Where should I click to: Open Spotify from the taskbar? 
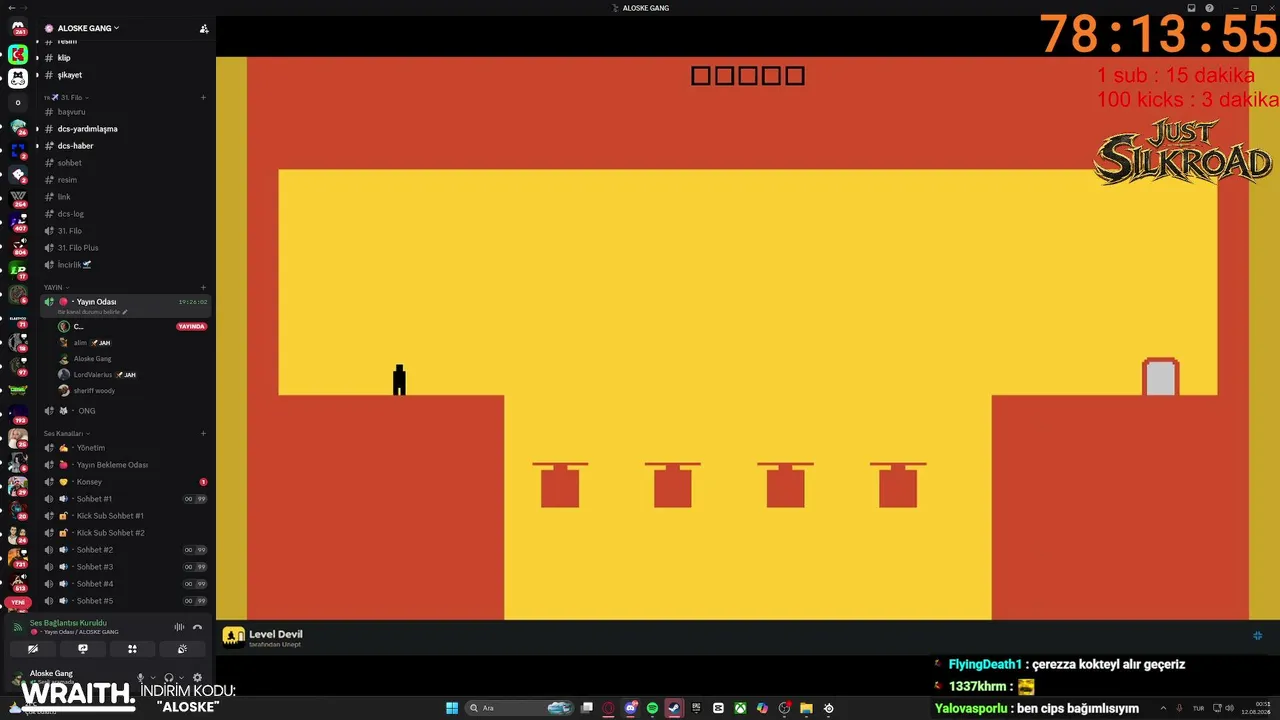coord(652,708)
